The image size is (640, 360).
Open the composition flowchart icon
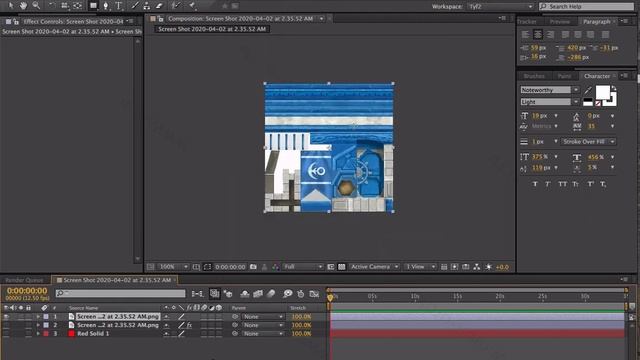click(477, 267)
